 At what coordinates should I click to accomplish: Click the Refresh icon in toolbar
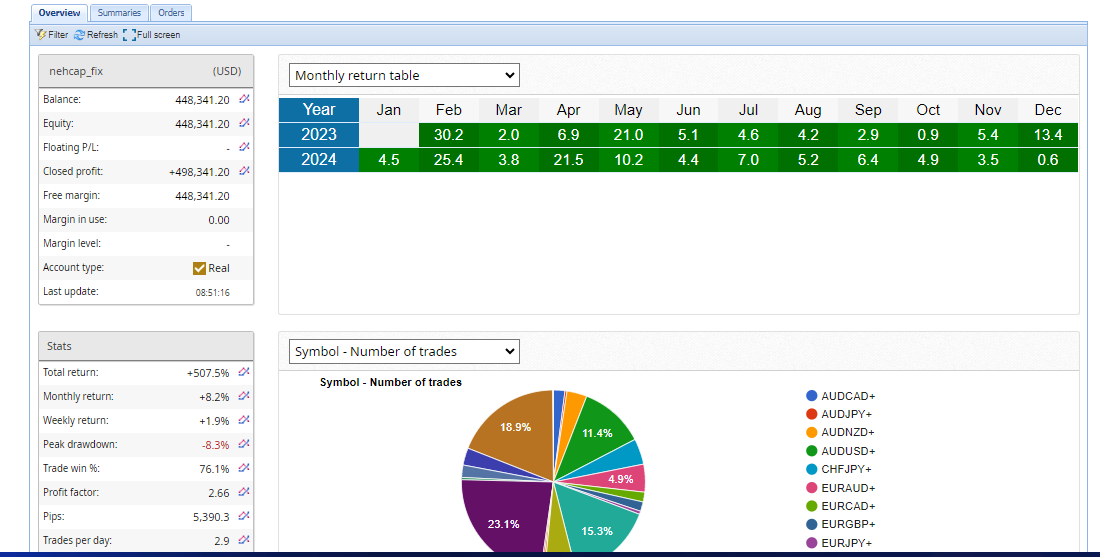[80, 35]
